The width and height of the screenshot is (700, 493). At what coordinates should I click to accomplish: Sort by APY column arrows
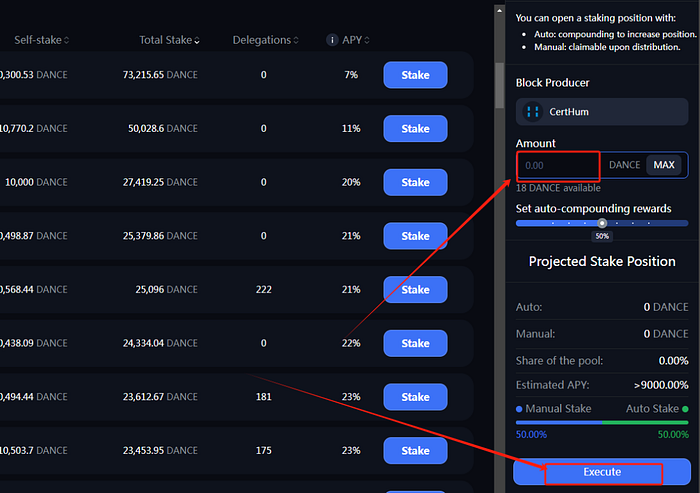tap(367, 40)
